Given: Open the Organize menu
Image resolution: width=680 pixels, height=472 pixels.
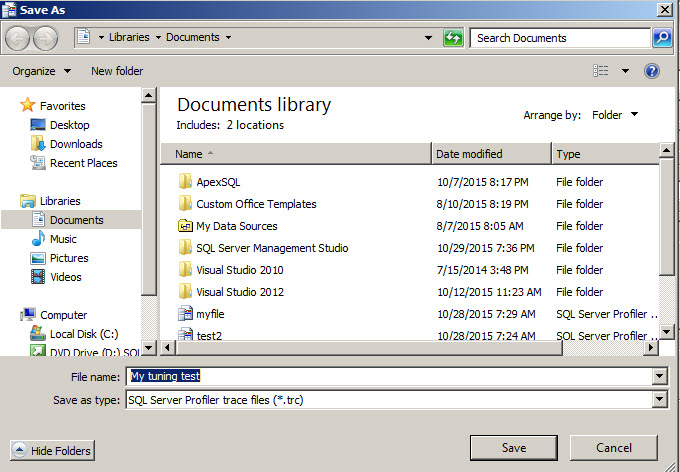Looking at the screenshot, I should 41,71.
